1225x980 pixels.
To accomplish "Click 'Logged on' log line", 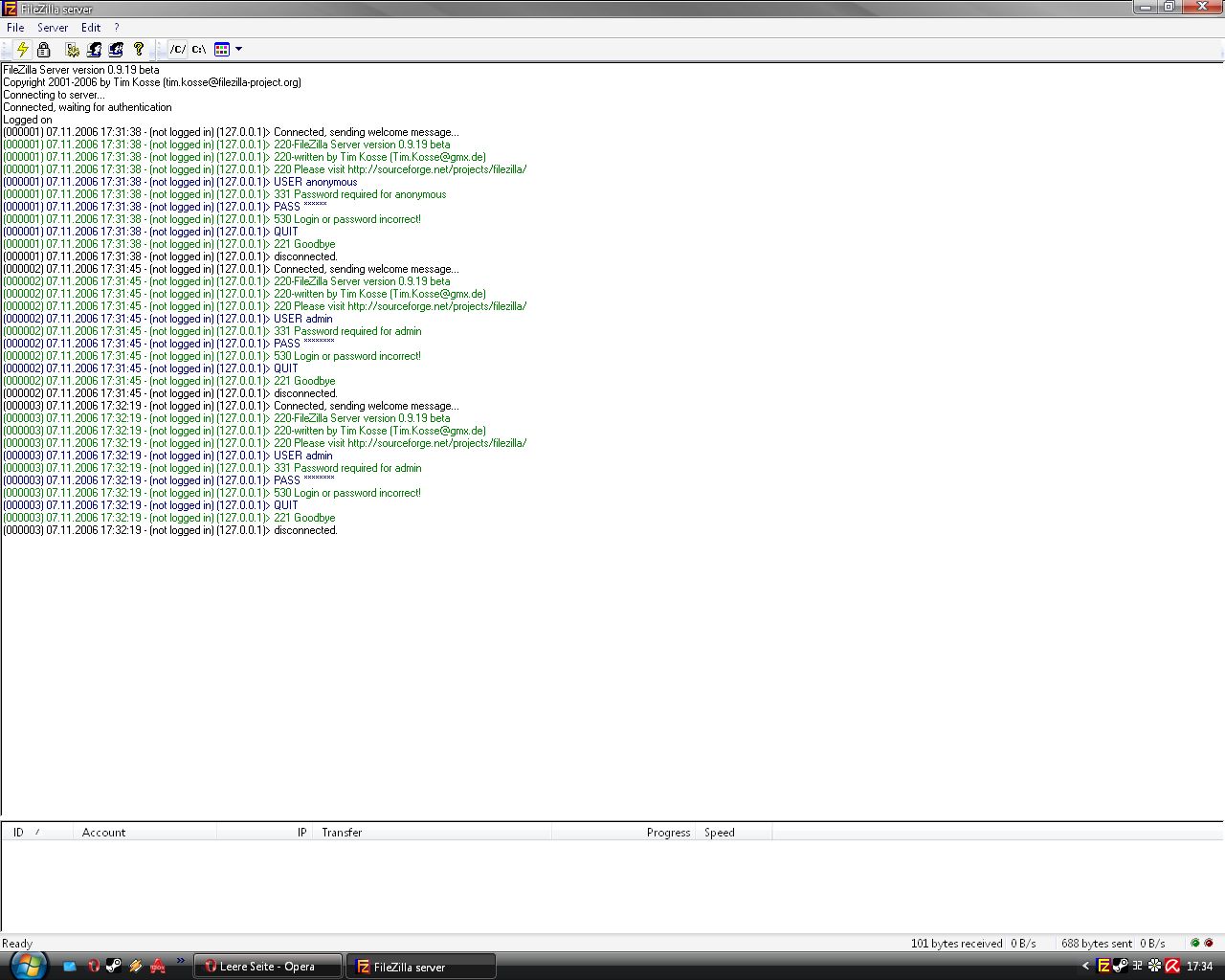I will (x=28, y=120).
